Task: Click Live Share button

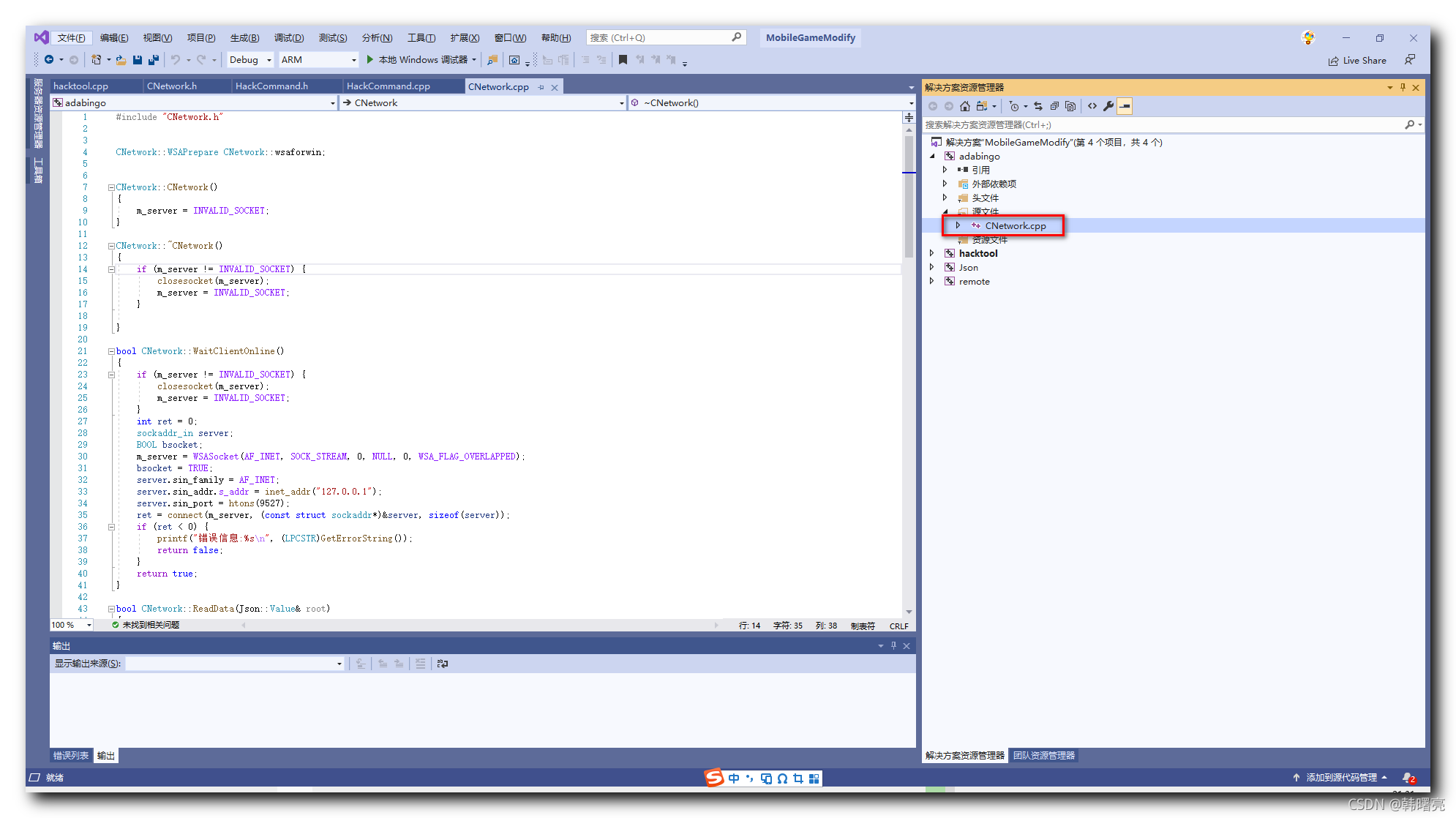Action: (1357, 61)
